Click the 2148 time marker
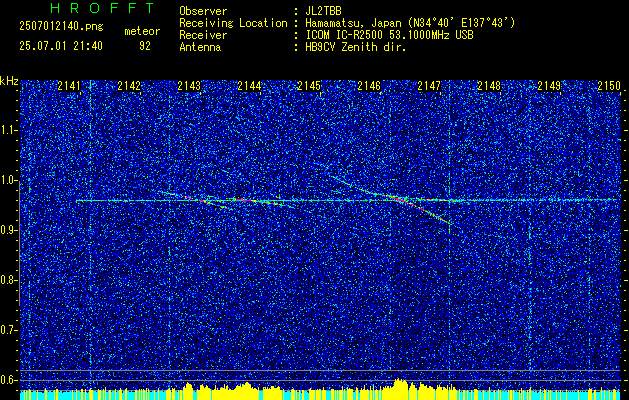629x400 pixels. tap(489, 86)
